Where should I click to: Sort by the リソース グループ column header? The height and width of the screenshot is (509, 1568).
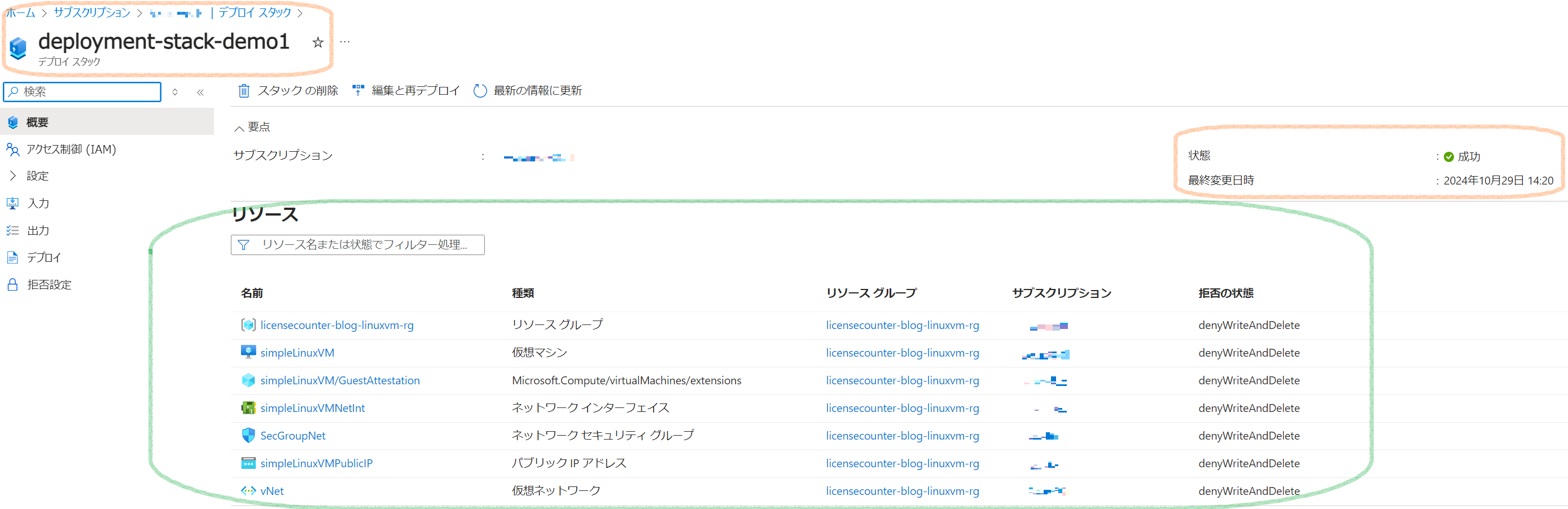click(871, 293)
